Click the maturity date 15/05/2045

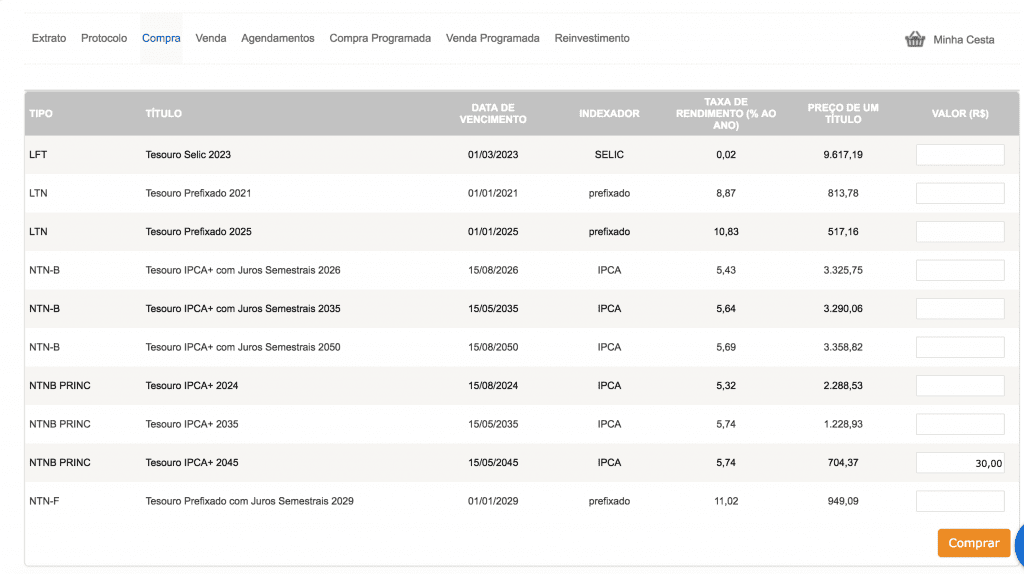[492, 463]
